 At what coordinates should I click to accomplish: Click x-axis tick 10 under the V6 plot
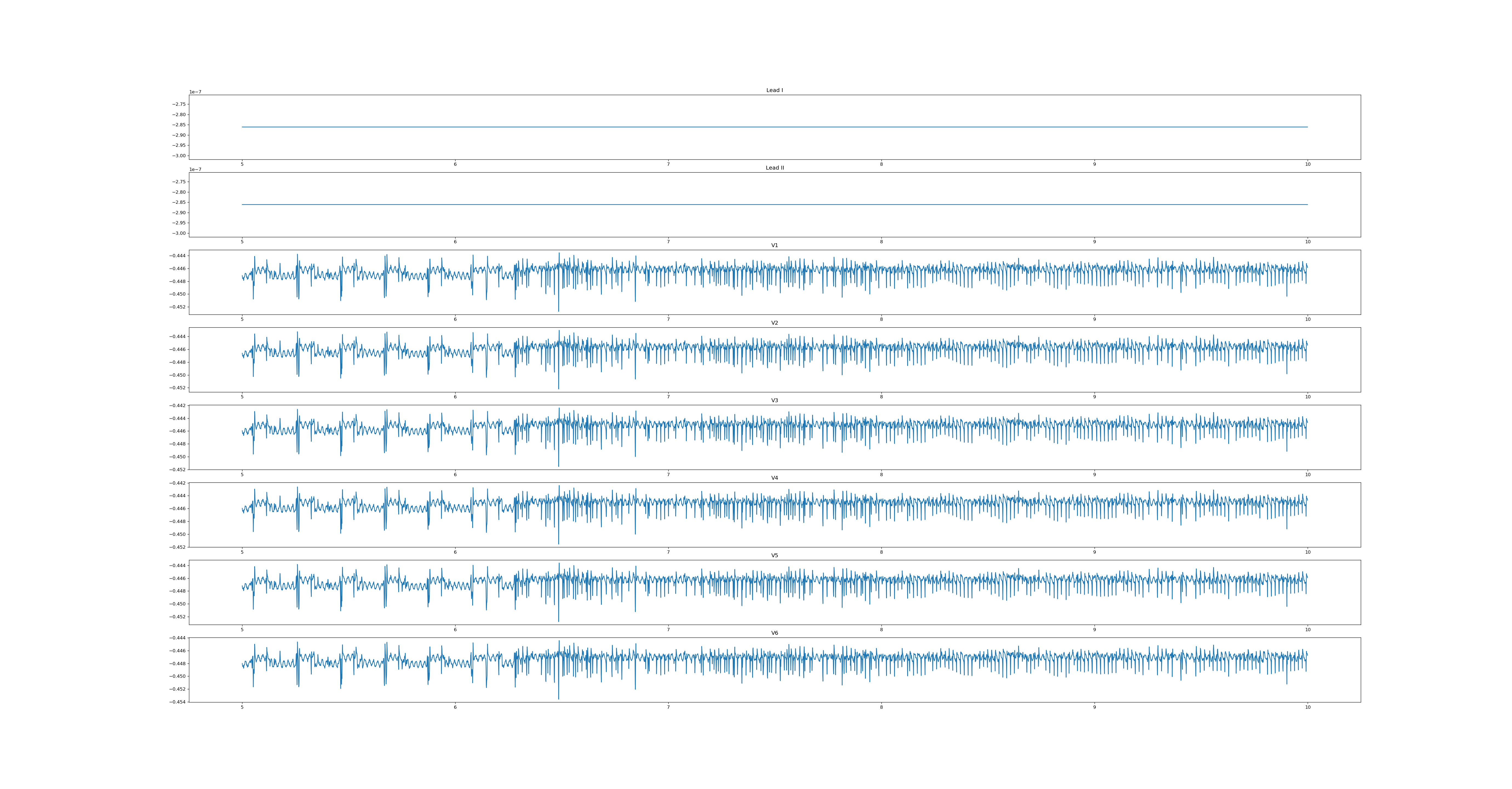coord(1307,707)
